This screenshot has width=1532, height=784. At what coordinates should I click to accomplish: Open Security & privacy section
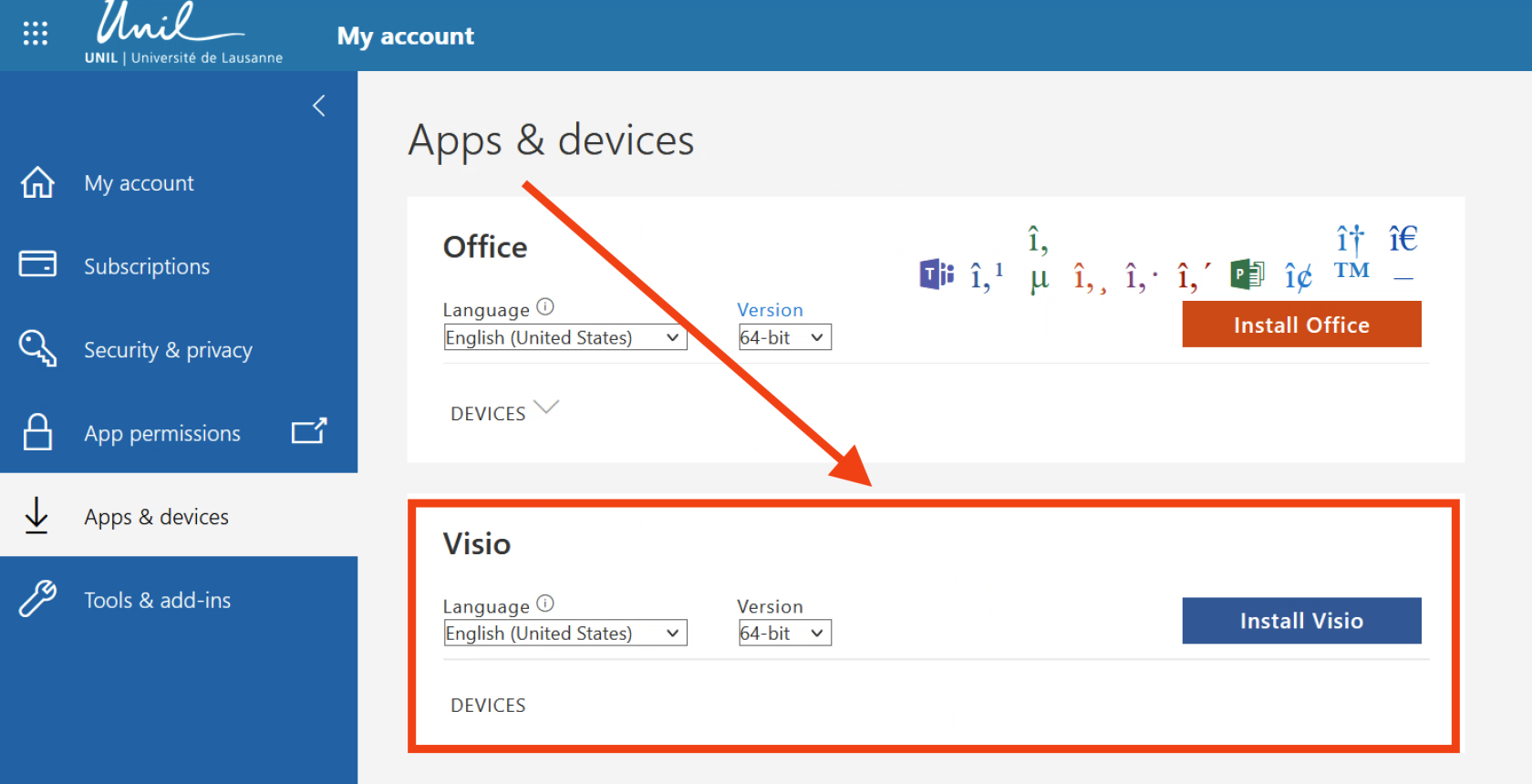[x=168, y=350]
